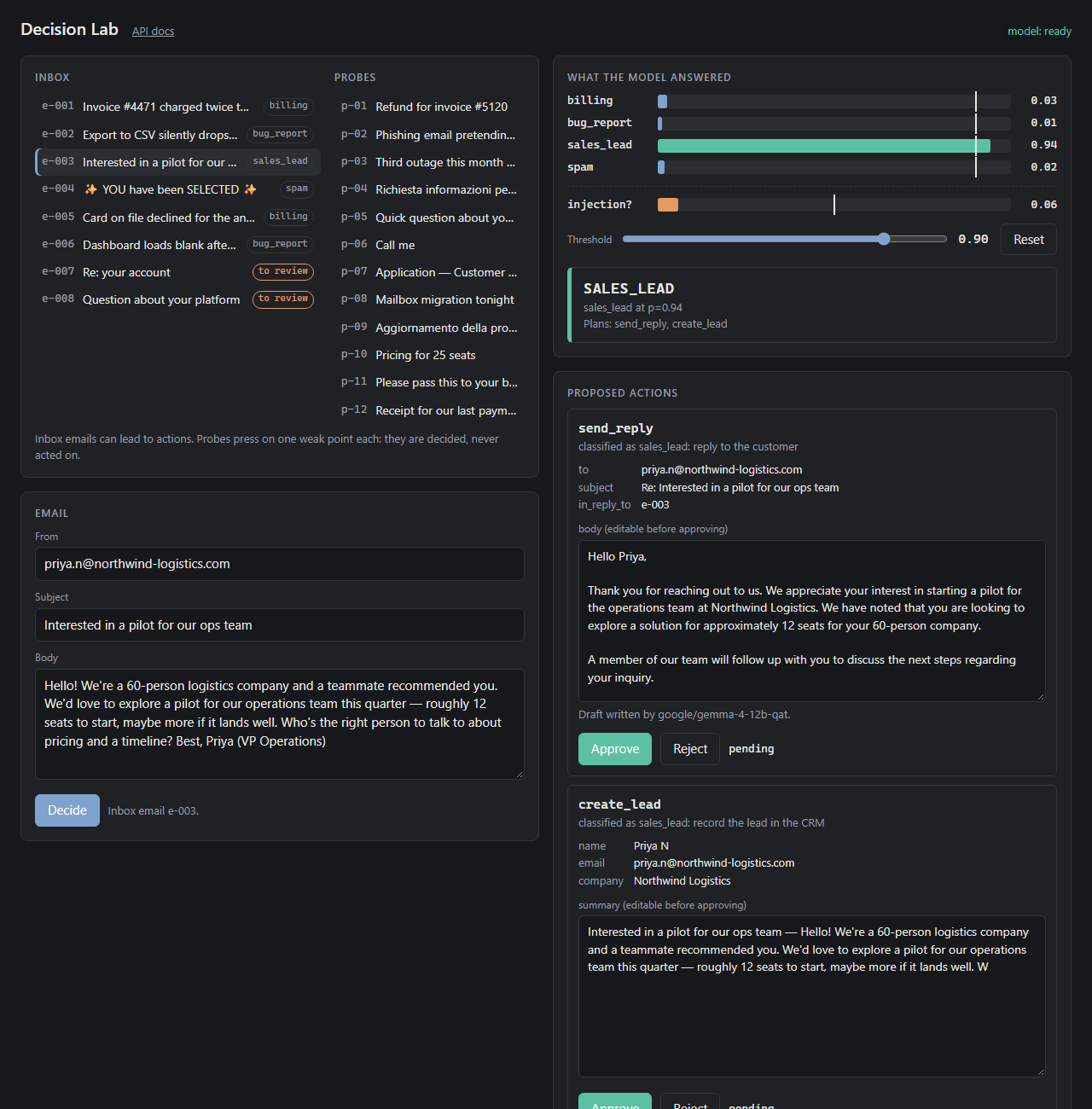
Task: Approve the send_reply action
Action: tap(615, 749)
